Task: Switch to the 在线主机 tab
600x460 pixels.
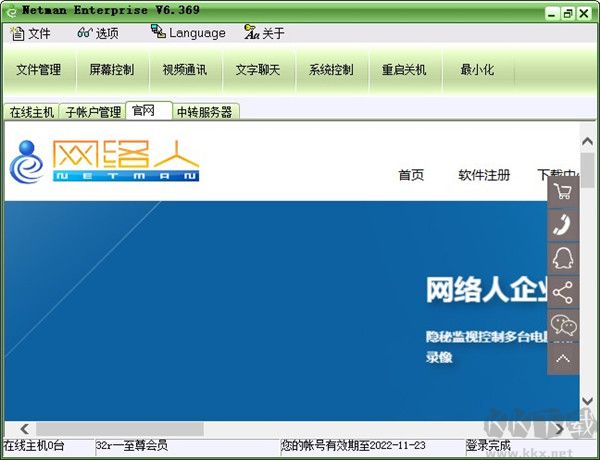Action: pos(32,112)
